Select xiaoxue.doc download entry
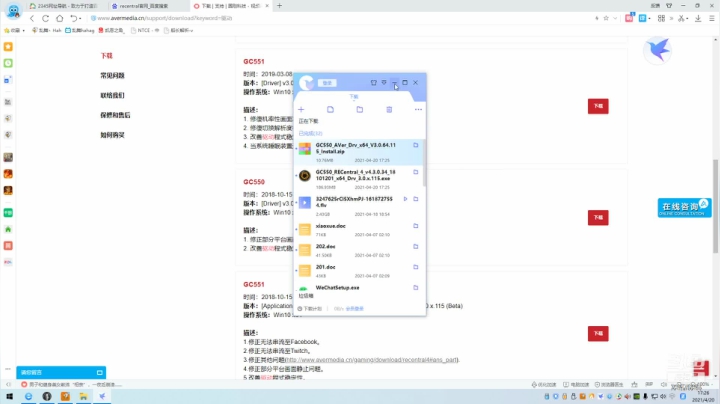 click(x=359, y=230)
